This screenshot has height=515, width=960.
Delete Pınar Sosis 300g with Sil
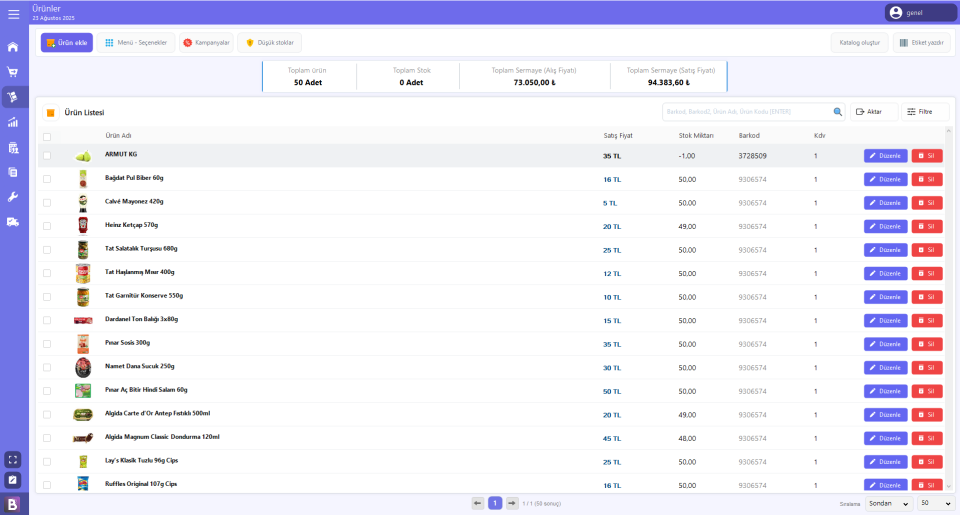click(x=926, y=344)
